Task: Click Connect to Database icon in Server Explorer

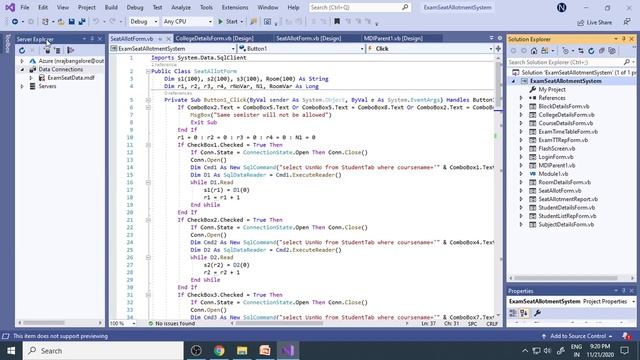Action: pos(47,50)
